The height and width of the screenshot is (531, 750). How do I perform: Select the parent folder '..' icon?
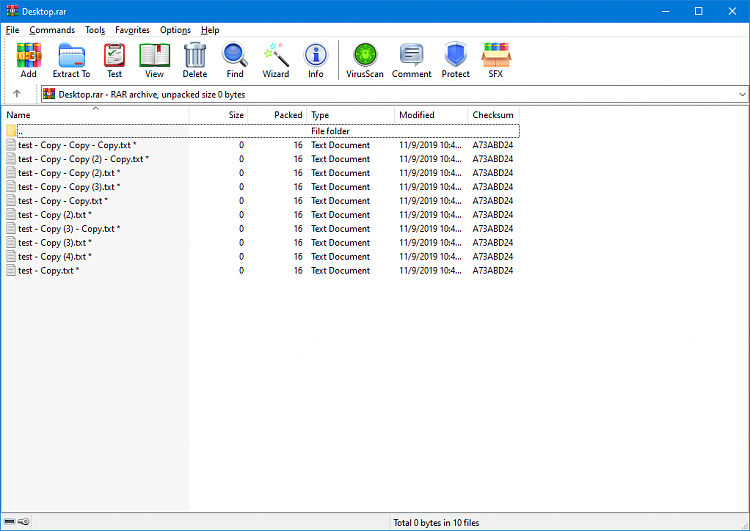coord(11,131)
